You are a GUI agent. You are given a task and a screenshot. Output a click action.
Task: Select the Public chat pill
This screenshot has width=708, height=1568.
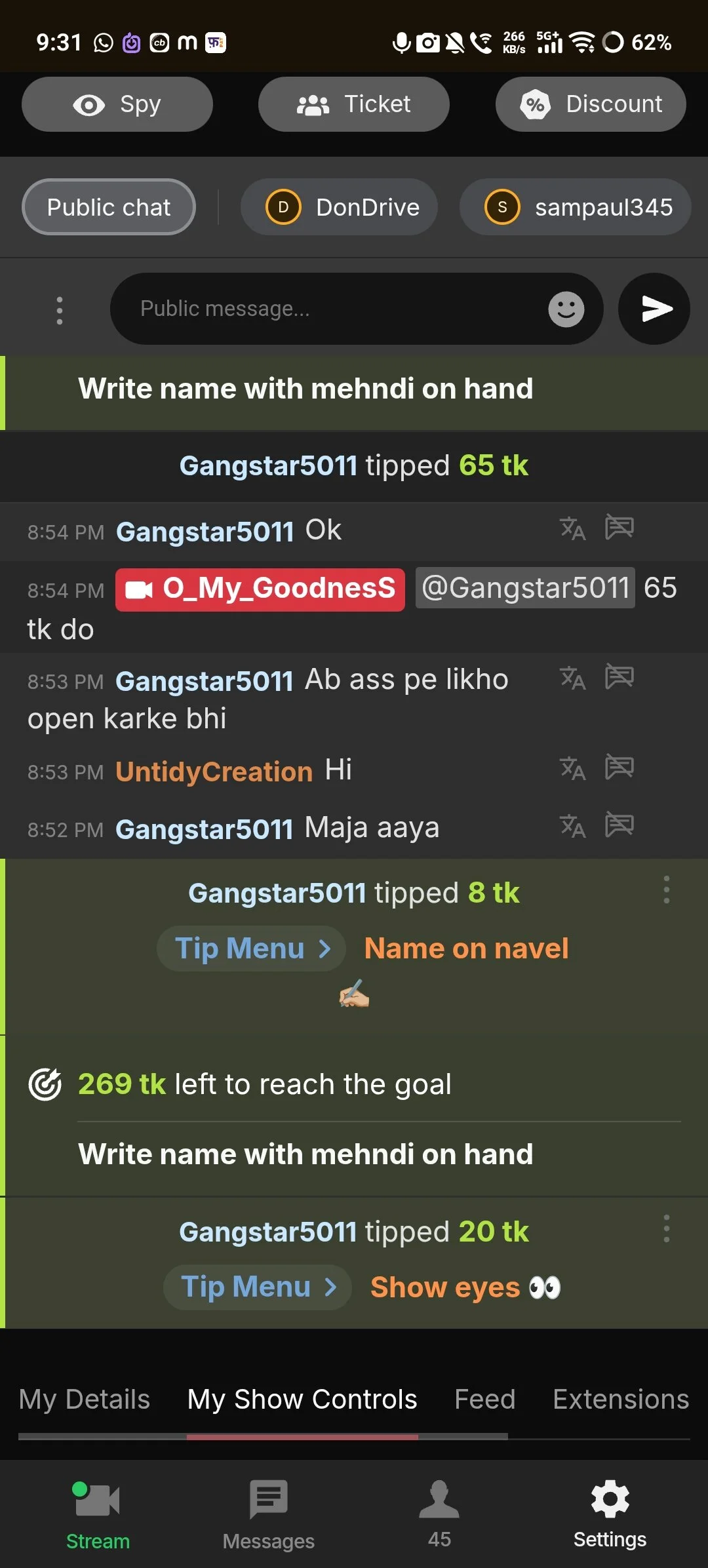109,207
